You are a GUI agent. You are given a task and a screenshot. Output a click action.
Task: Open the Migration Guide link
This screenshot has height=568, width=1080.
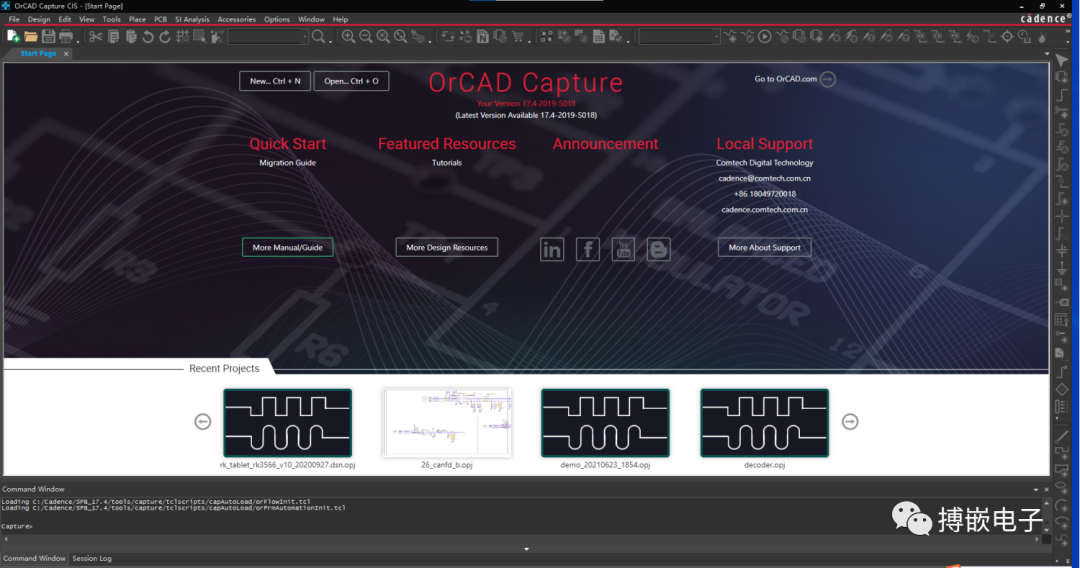[x=287, y=163]
